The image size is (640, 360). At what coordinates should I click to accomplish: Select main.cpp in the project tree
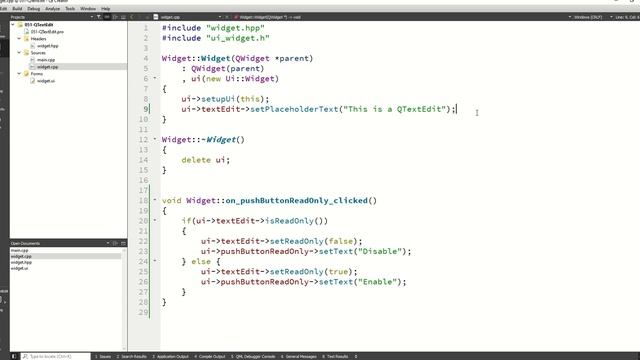(x=46, y=60)
